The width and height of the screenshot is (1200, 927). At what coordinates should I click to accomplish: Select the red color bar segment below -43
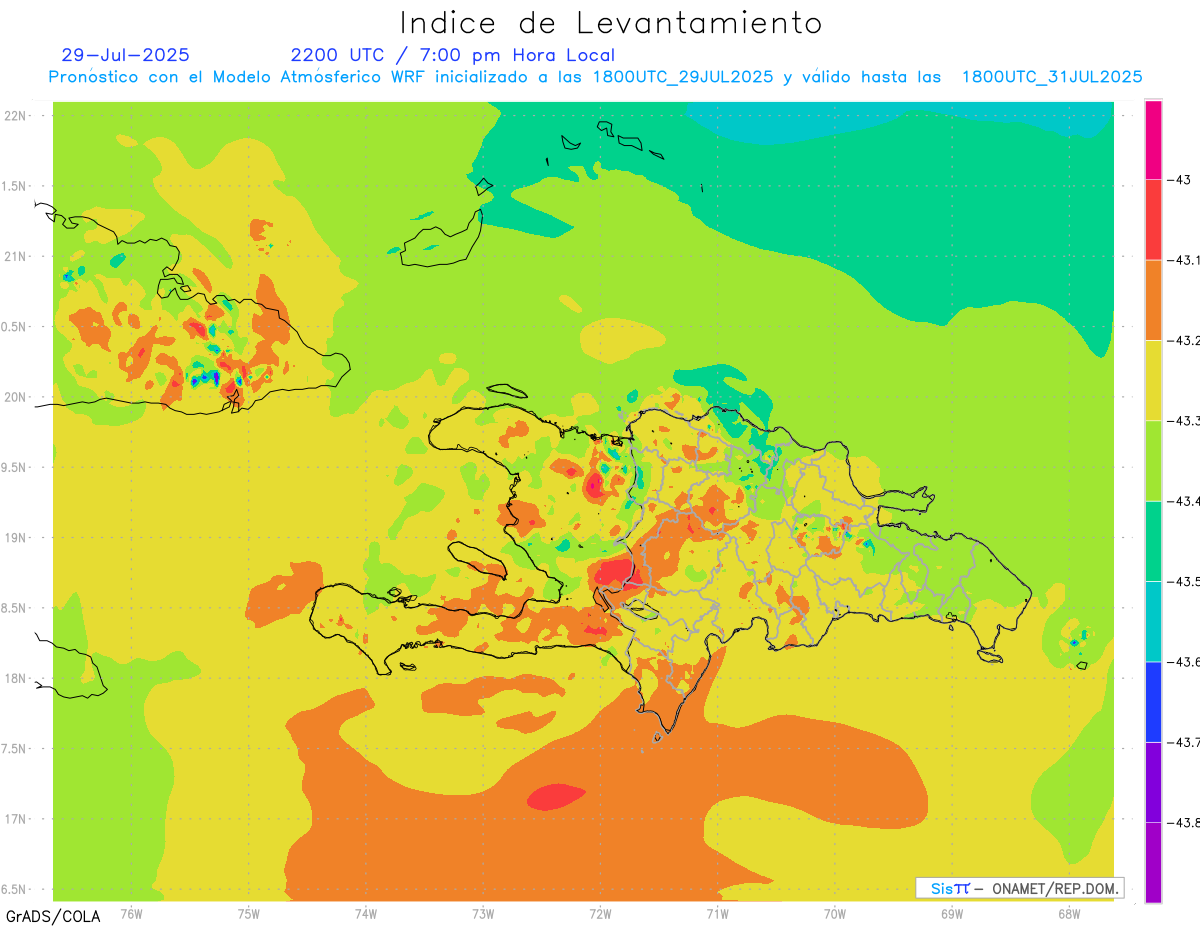click(1153, 220)
